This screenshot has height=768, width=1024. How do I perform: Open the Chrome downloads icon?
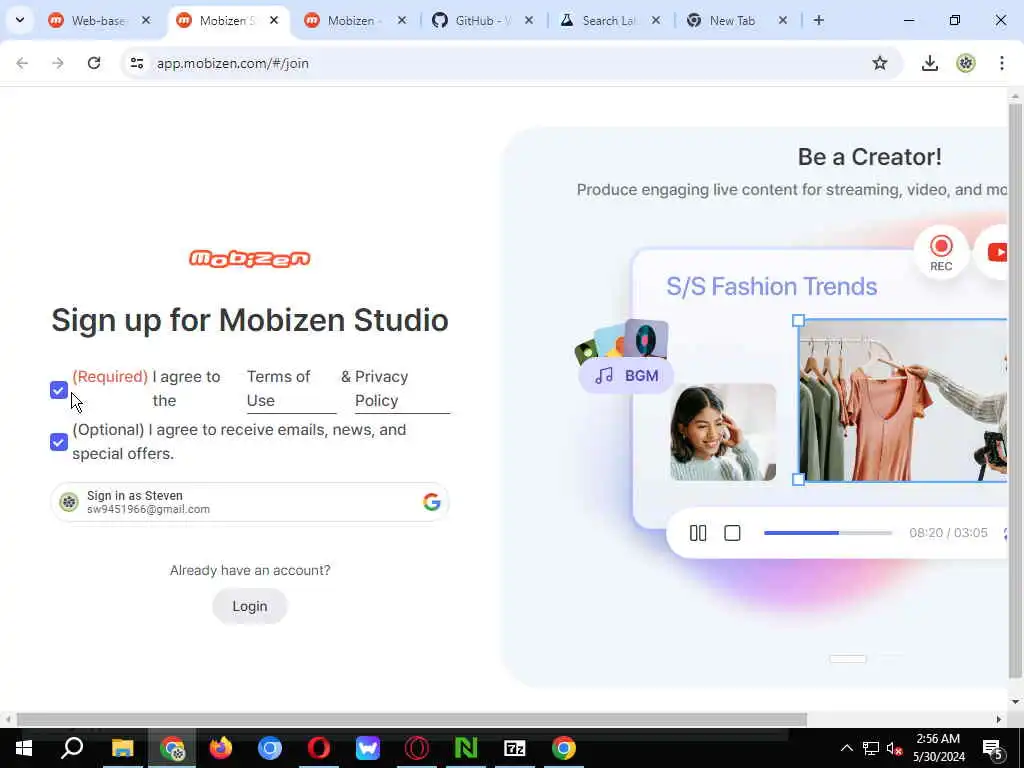[929, 63]
